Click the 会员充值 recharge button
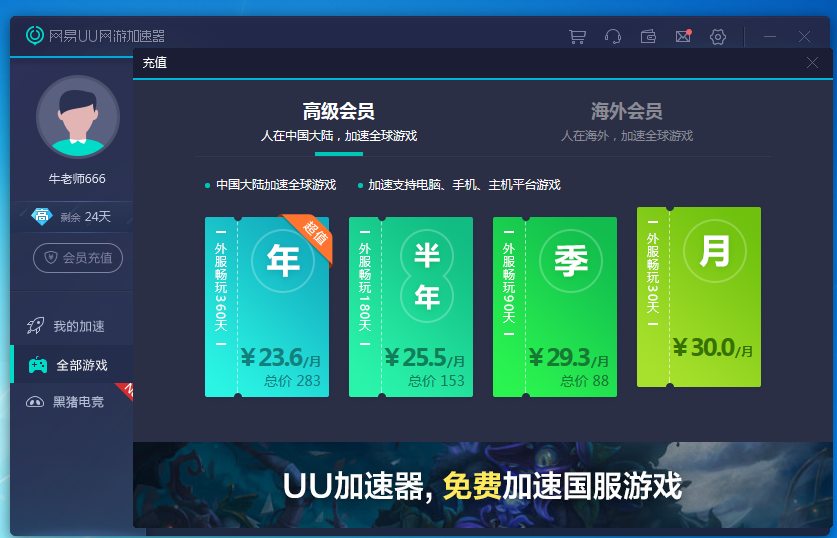This screenshot has width=837, height=538. tap(78, 258)
